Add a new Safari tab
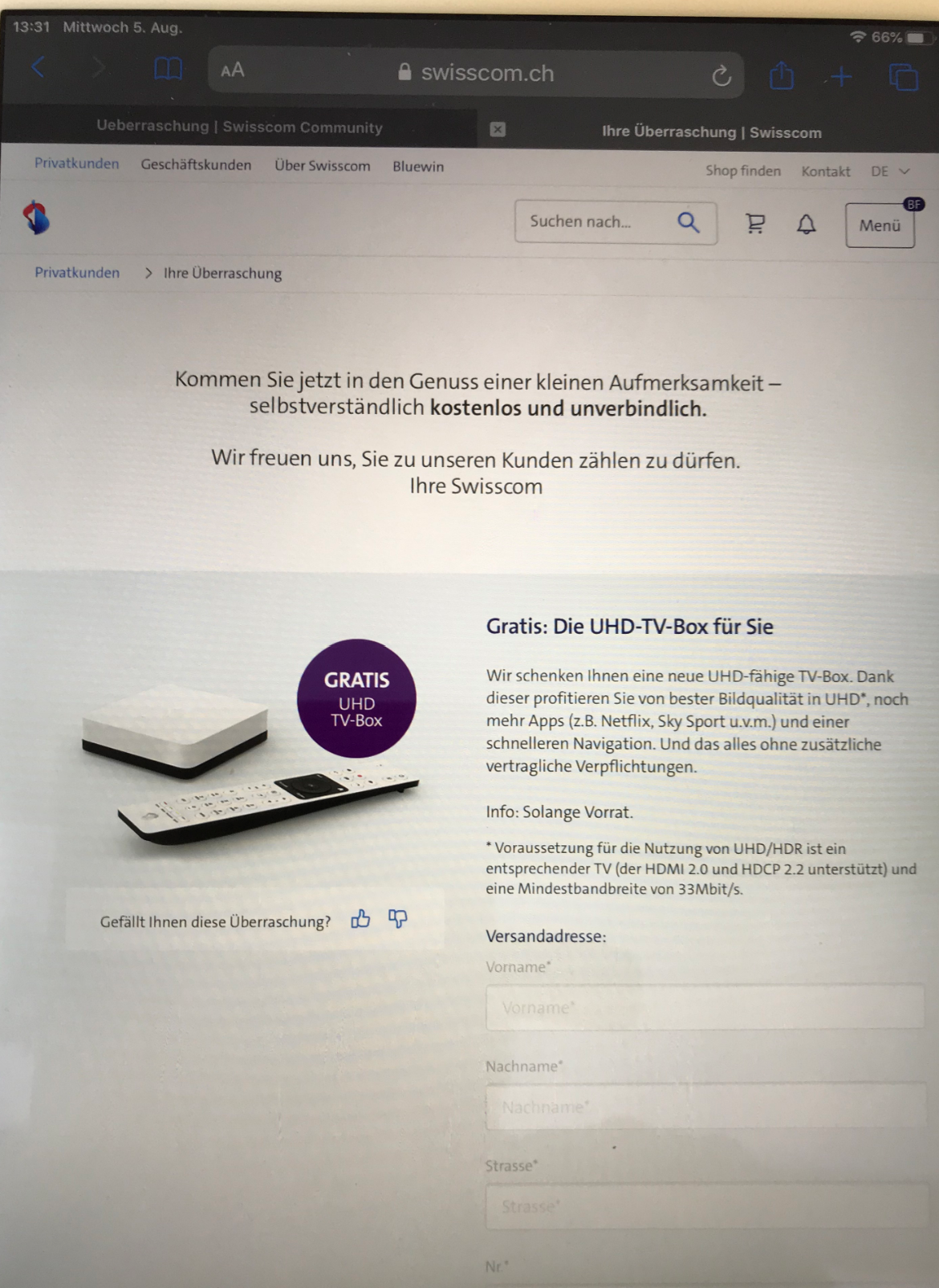This screenshot has width=939, height=1288. click(841, 77)
